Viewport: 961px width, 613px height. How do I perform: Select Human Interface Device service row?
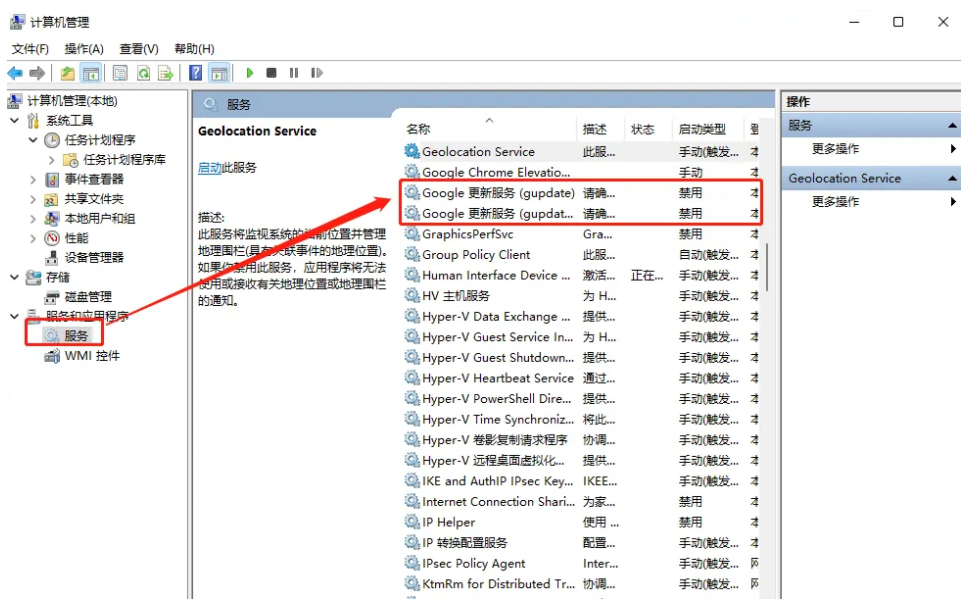(581, 275)
